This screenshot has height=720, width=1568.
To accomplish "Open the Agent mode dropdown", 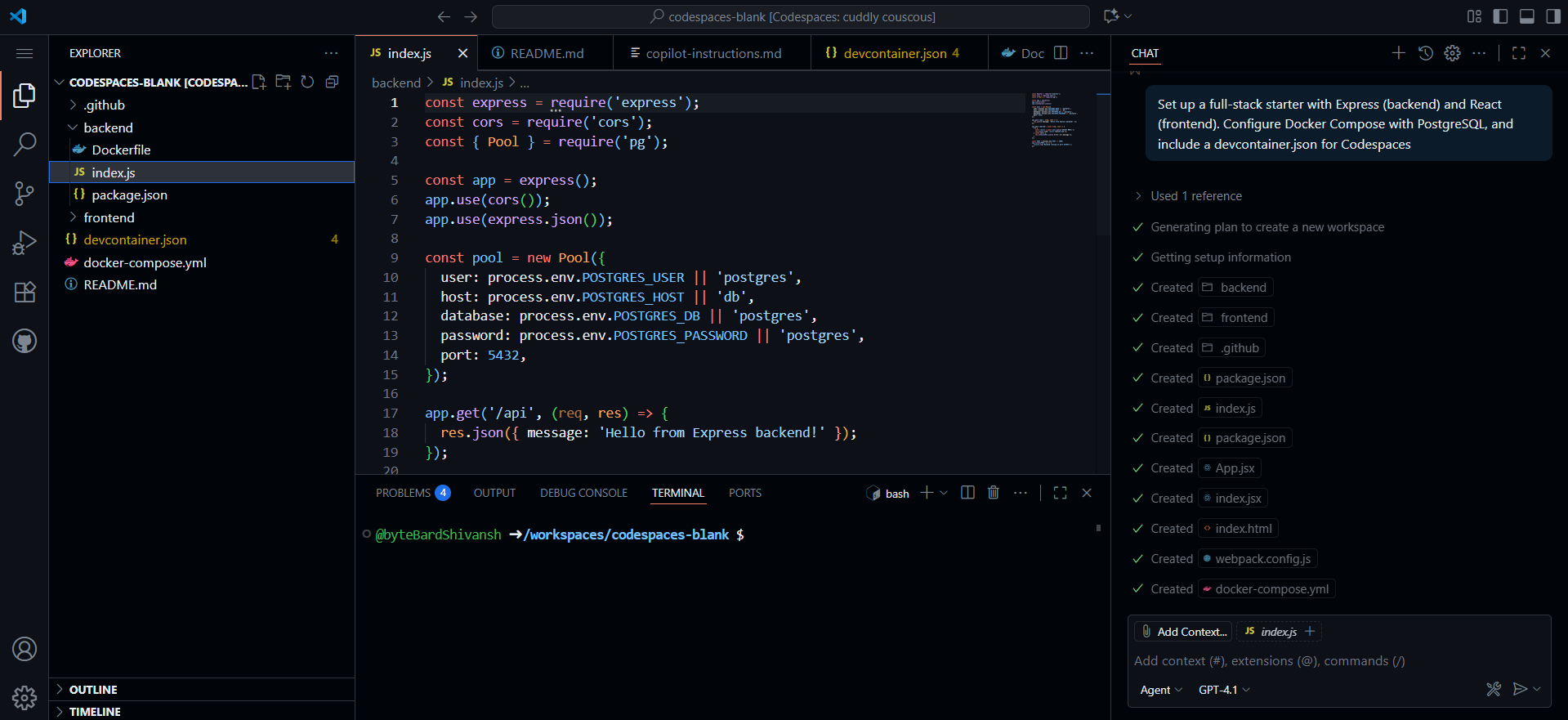I will (1160, 690).
